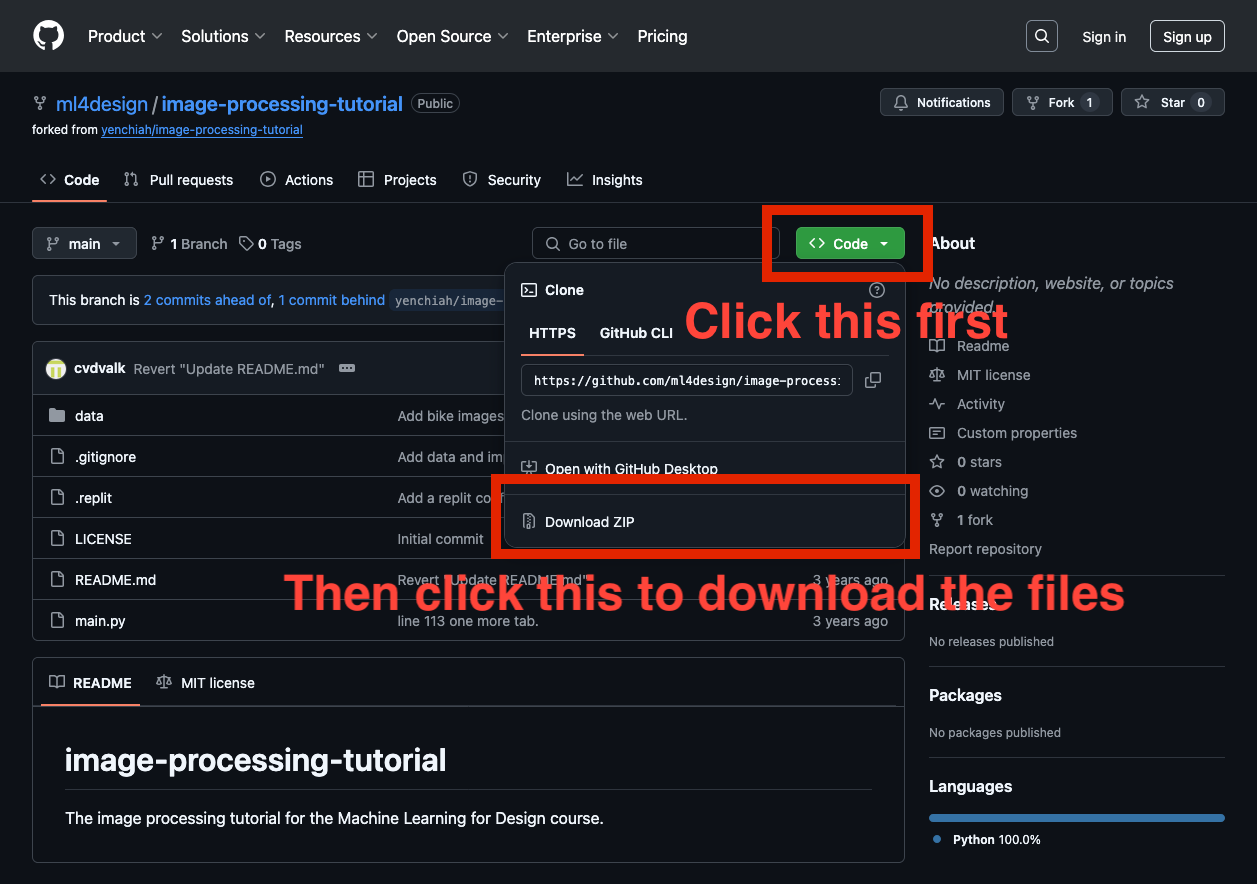Expand the Product menu in header
The image size is (1257, 884).
click(125, 36)
